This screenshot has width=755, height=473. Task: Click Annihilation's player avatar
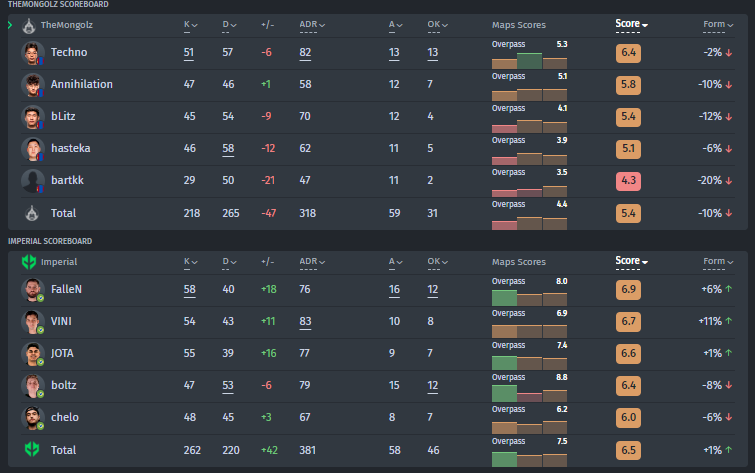[x=30, y=84]
